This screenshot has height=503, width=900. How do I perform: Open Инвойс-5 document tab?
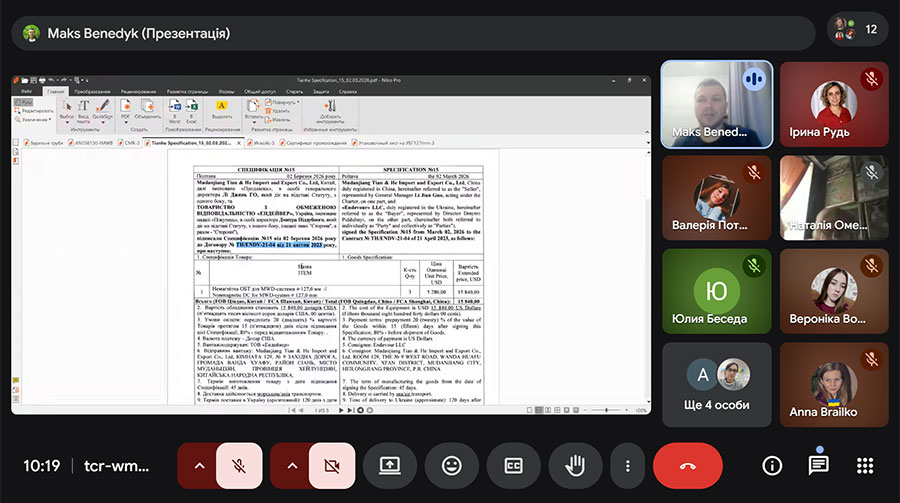(261, 143)
